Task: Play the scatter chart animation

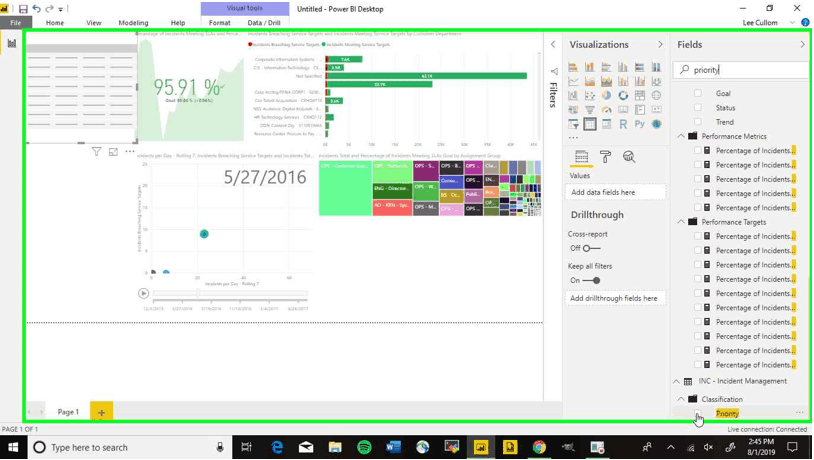Action: pos(144,293)
